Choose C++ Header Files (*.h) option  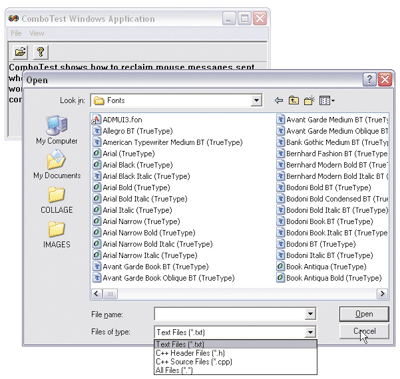coord(235,353)
